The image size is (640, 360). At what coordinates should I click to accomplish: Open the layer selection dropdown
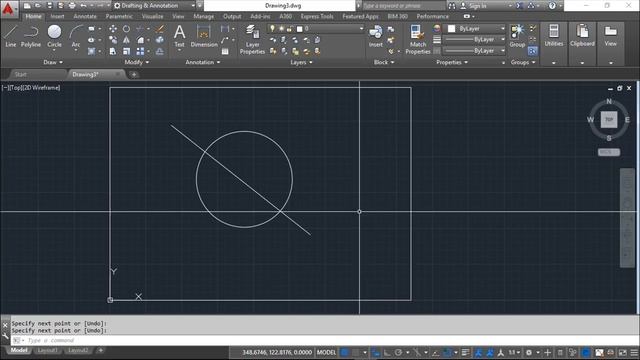(x=316, y=29)
